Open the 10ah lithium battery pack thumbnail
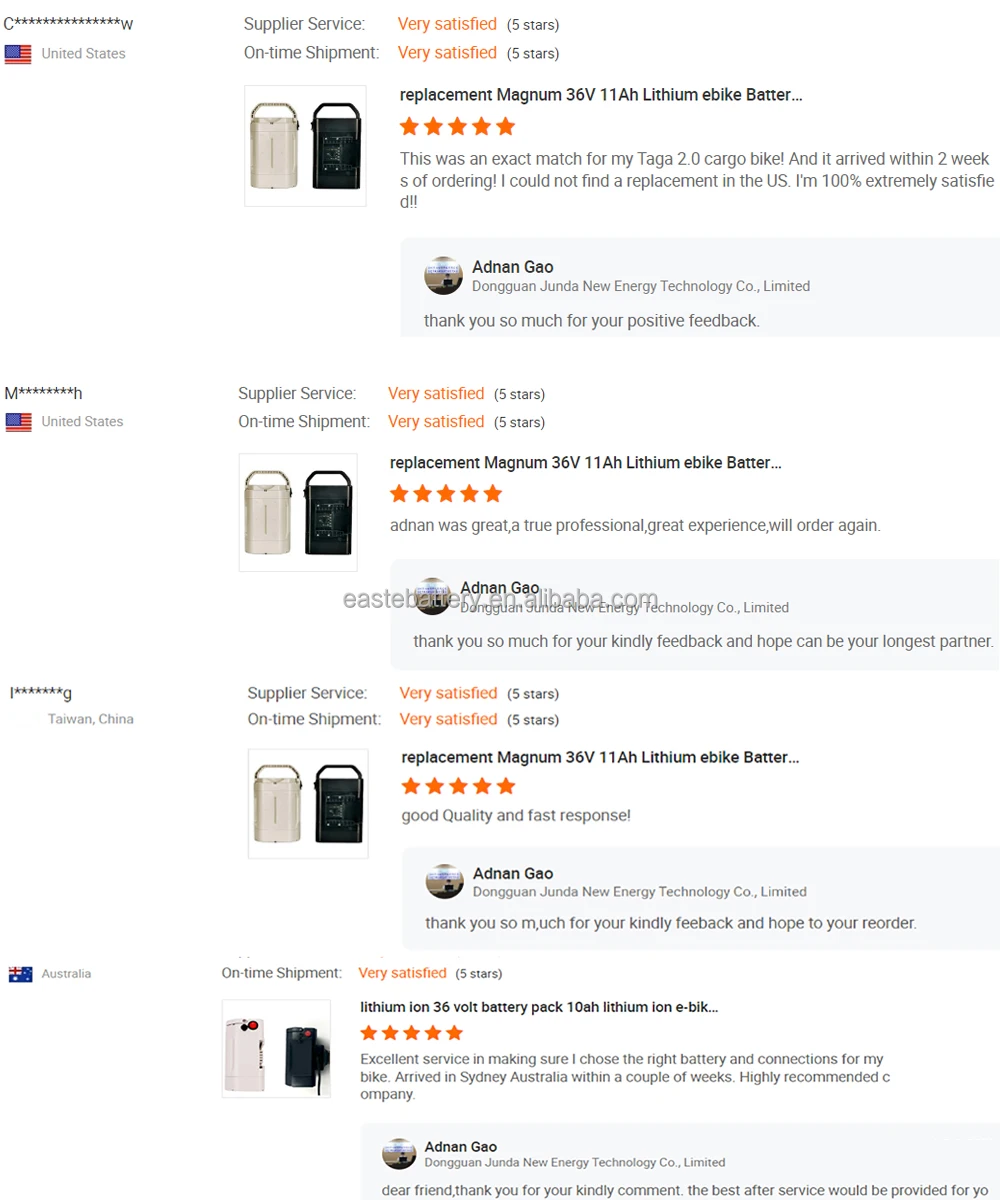Screen dimensions: 1000x1200 pyautogui.click(x=276, y=1048)
